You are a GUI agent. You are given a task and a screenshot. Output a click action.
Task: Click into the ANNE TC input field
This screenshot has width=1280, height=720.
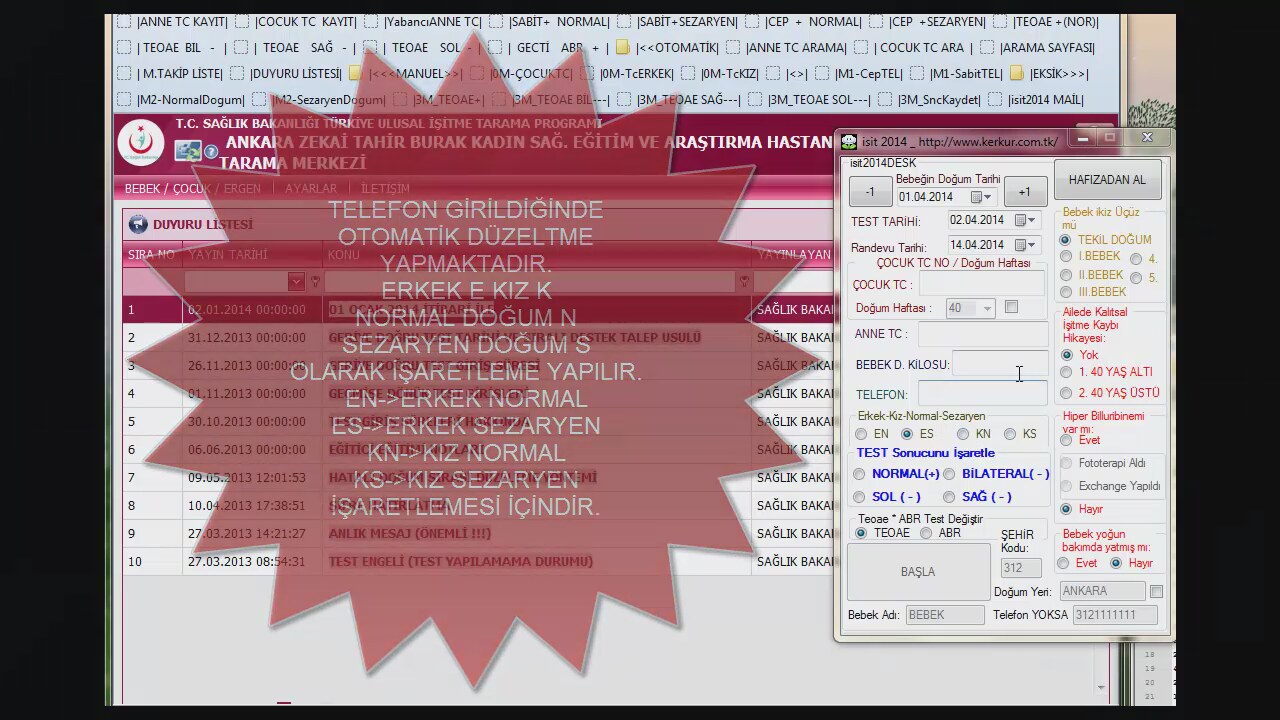[983, 334]
